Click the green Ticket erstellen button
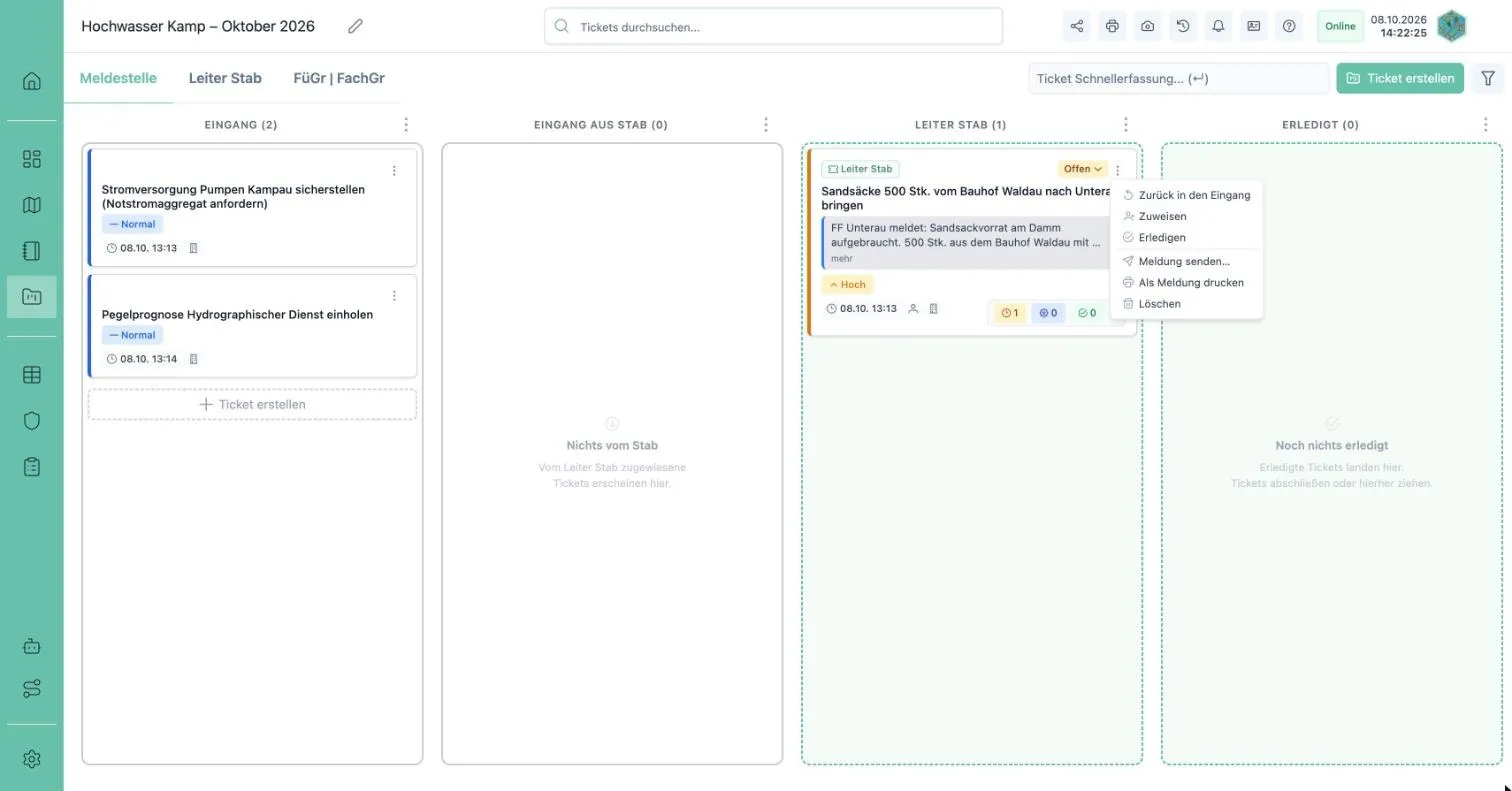The height and width of the screenshot is (791, 1512). pyautogui.click(x=1400, y=78)
